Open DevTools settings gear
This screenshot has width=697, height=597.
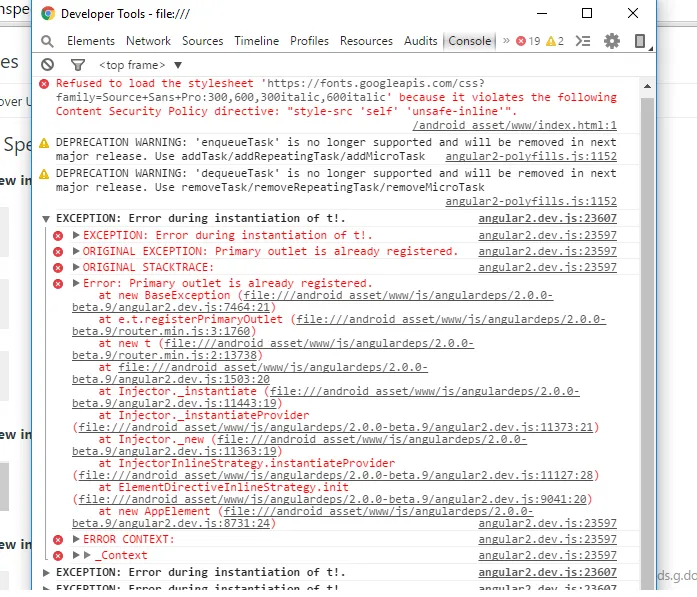tap(612, 41)
